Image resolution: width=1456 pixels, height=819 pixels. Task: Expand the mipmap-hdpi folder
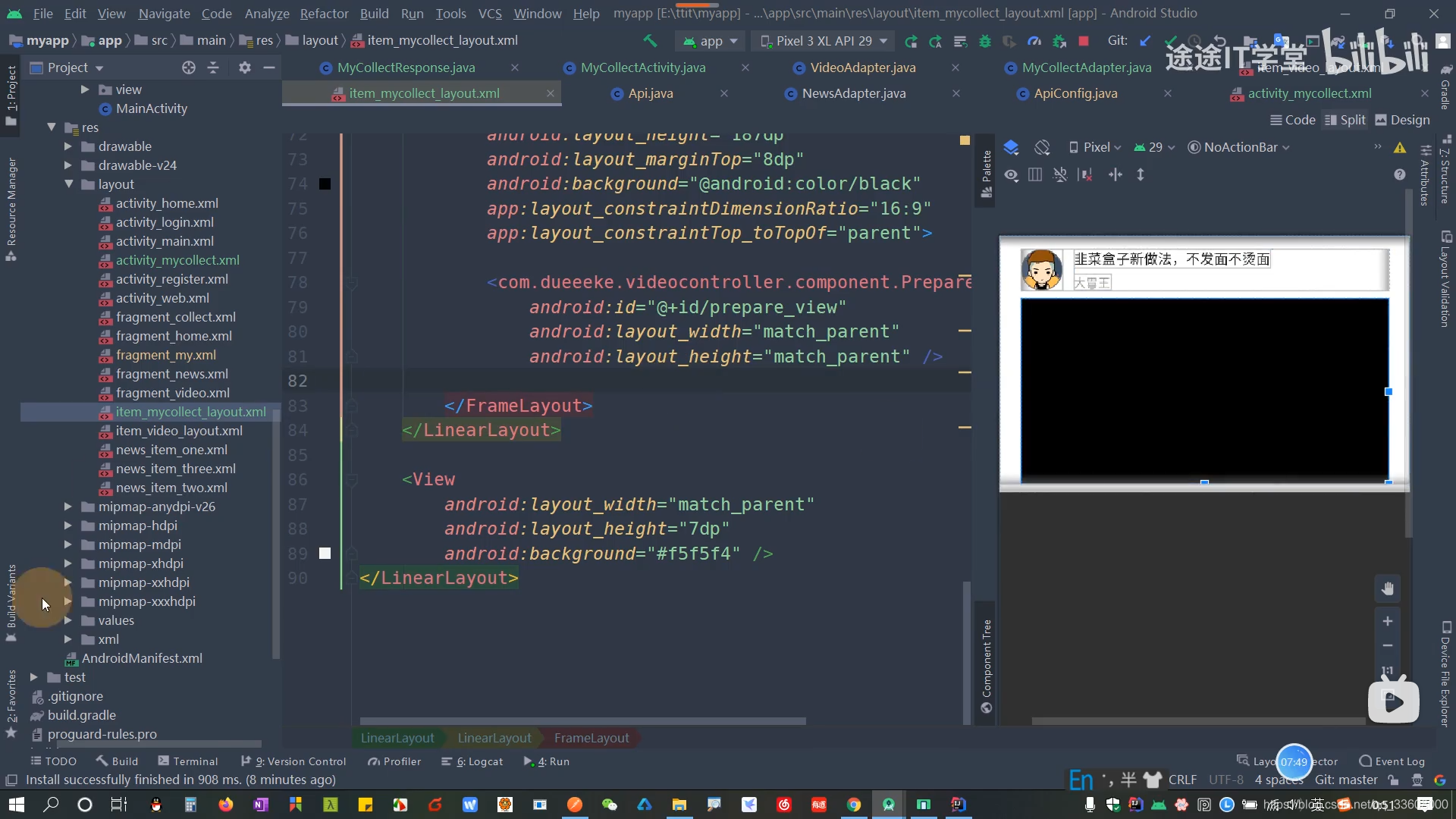[68, 526]
